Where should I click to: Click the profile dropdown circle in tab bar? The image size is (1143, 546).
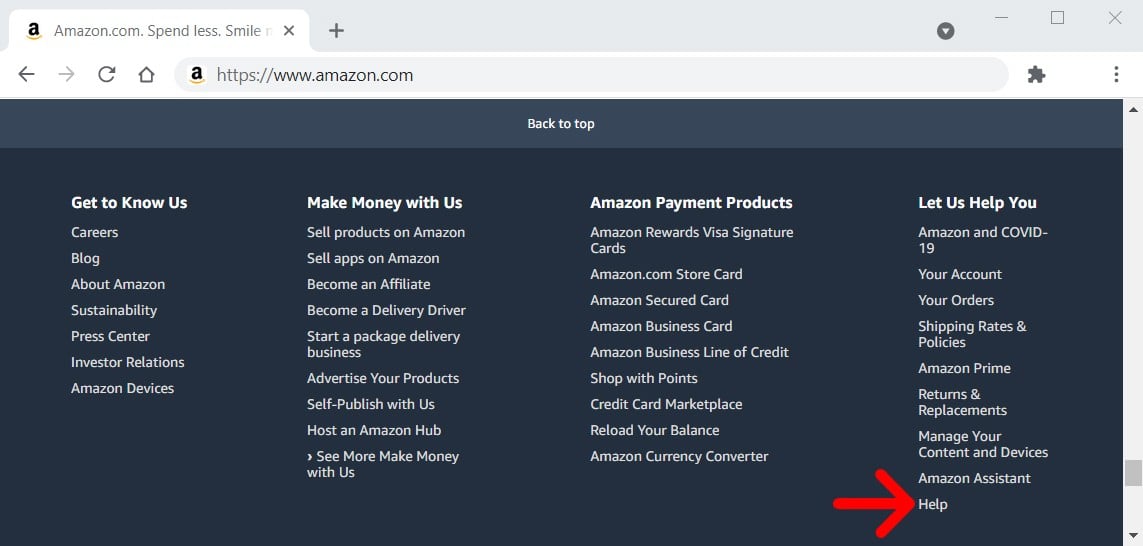pos(945,31)
